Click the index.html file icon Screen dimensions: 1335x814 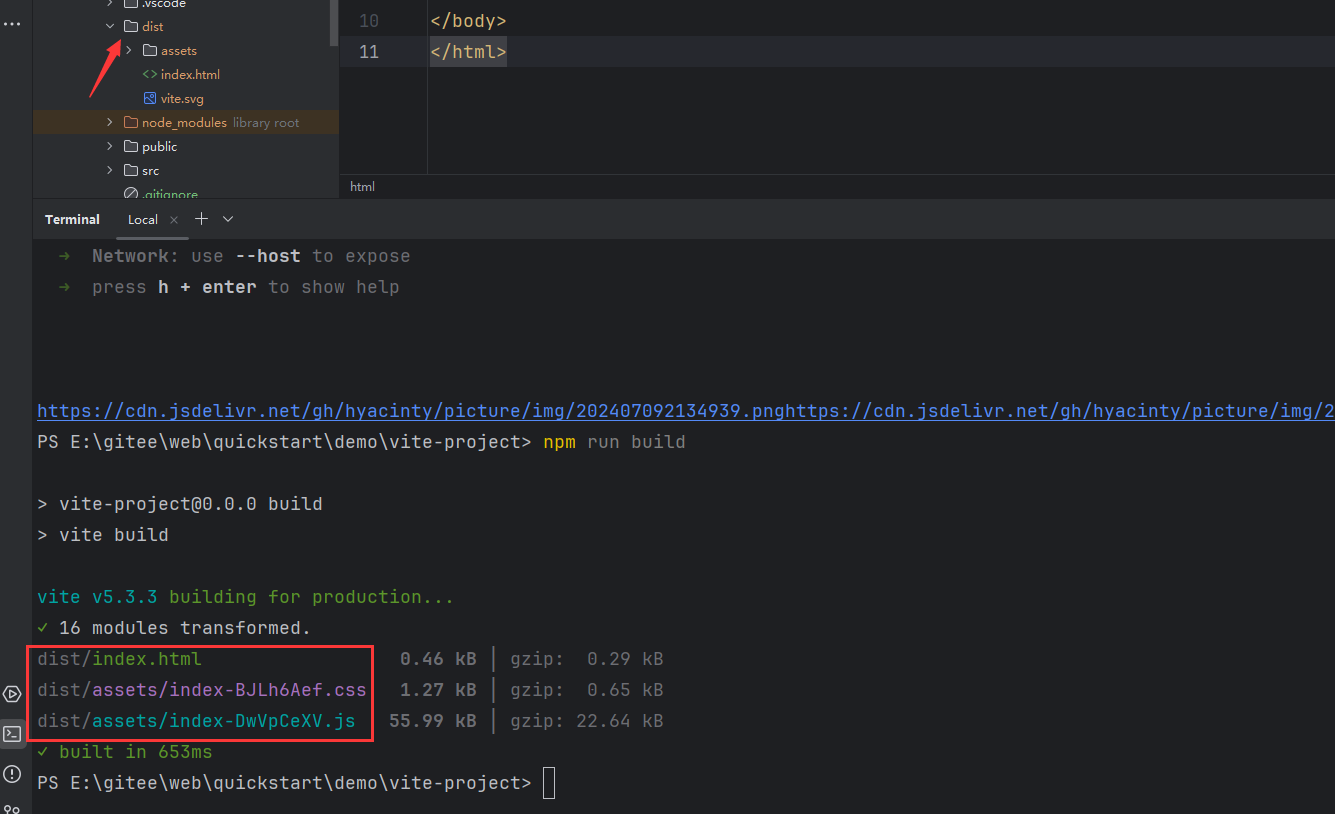150,74
